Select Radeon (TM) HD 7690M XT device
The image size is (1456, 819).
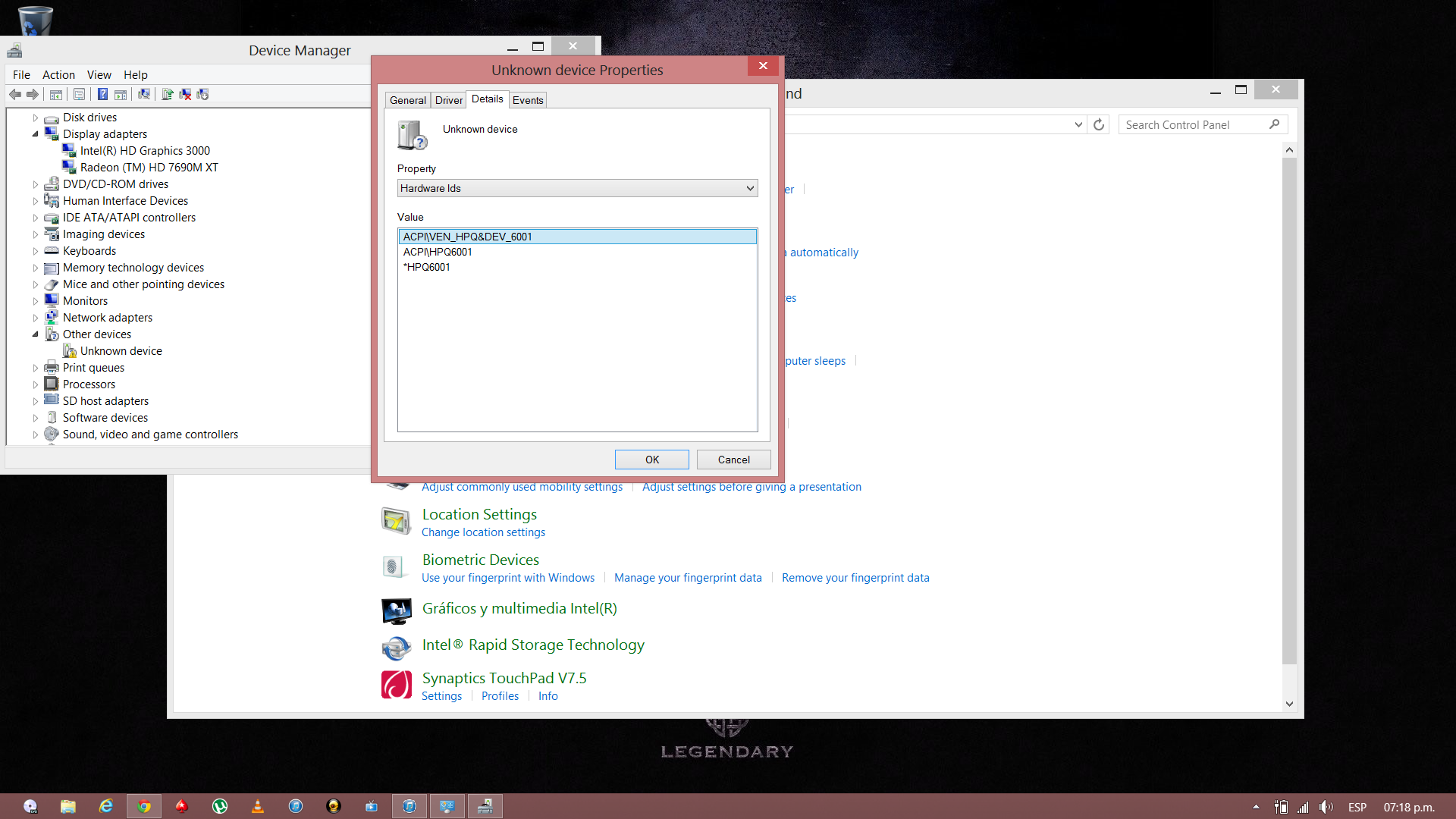149,168
